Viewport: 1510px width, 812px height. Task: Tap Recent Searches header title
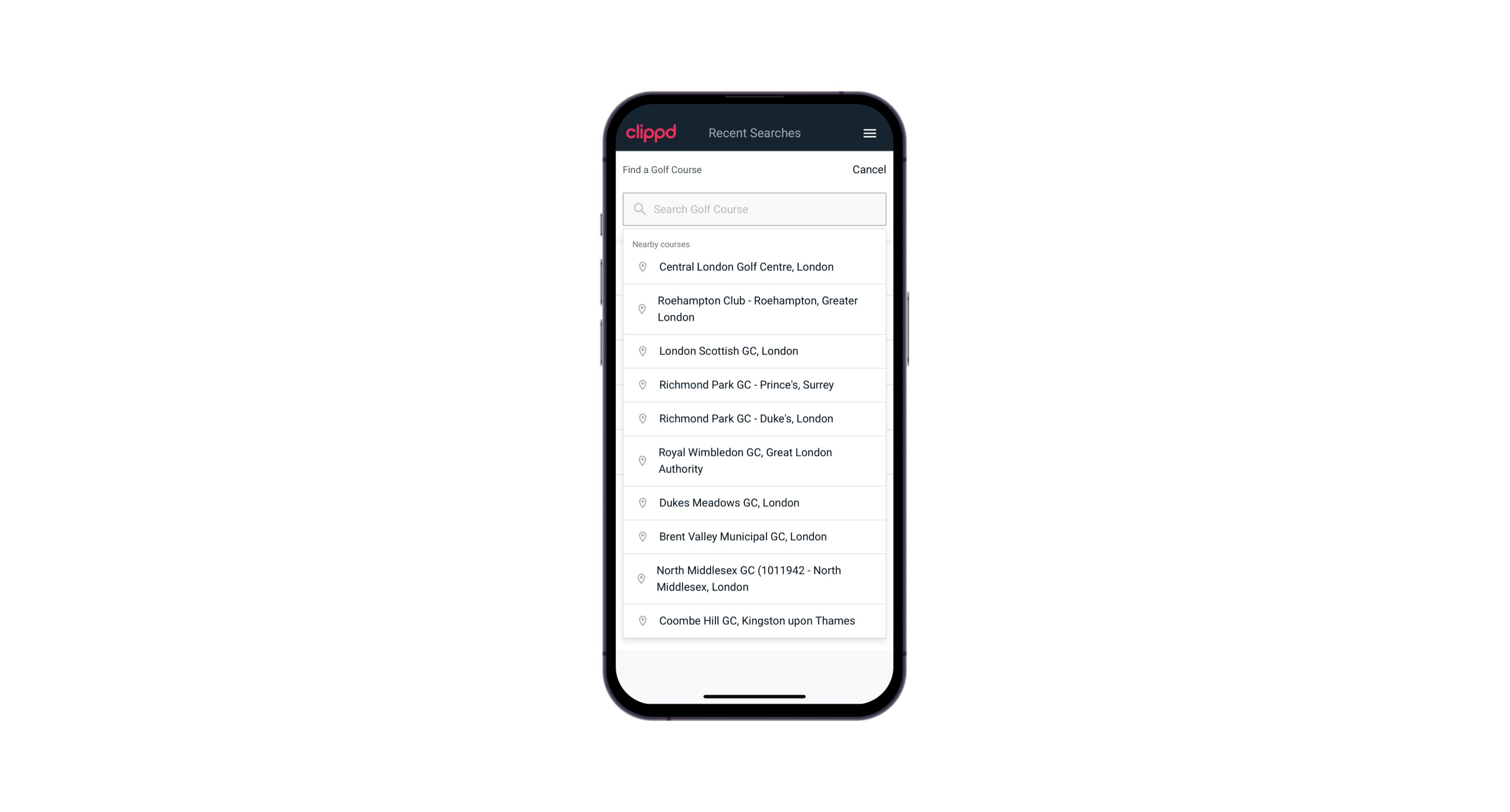754,133
